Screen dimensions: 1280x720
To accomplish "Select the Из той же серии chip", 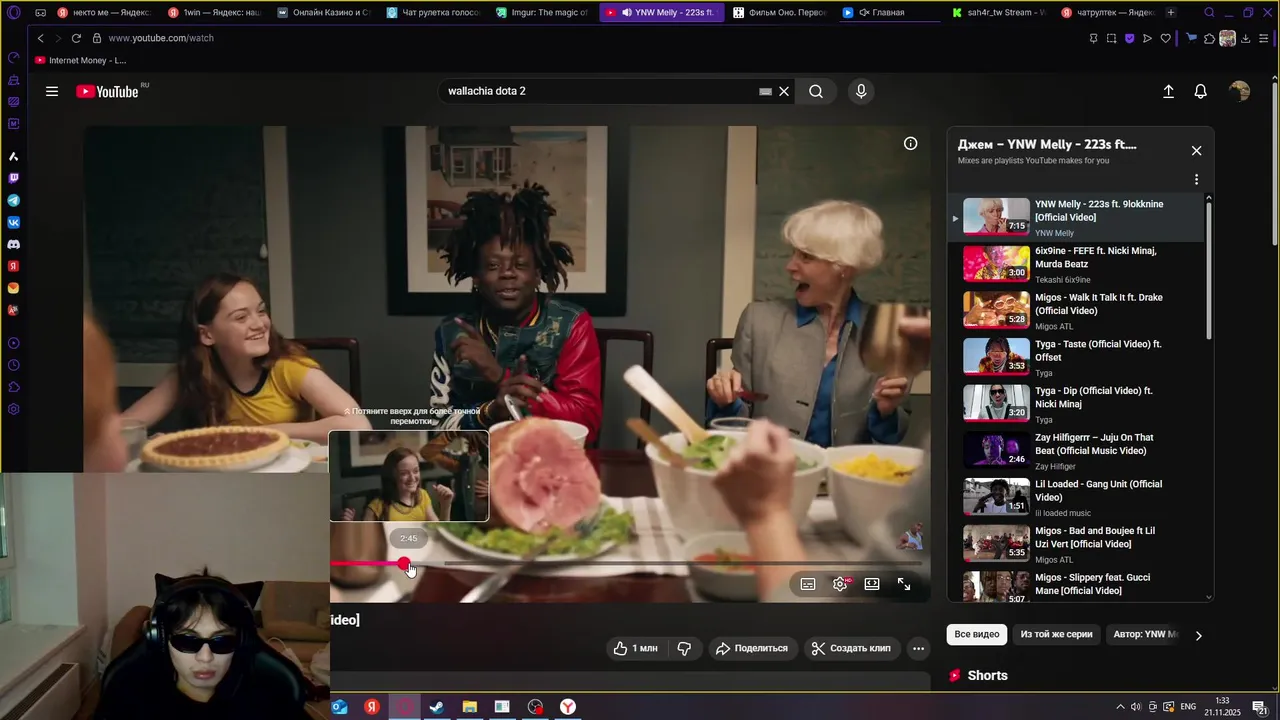I will (1056, 634).
